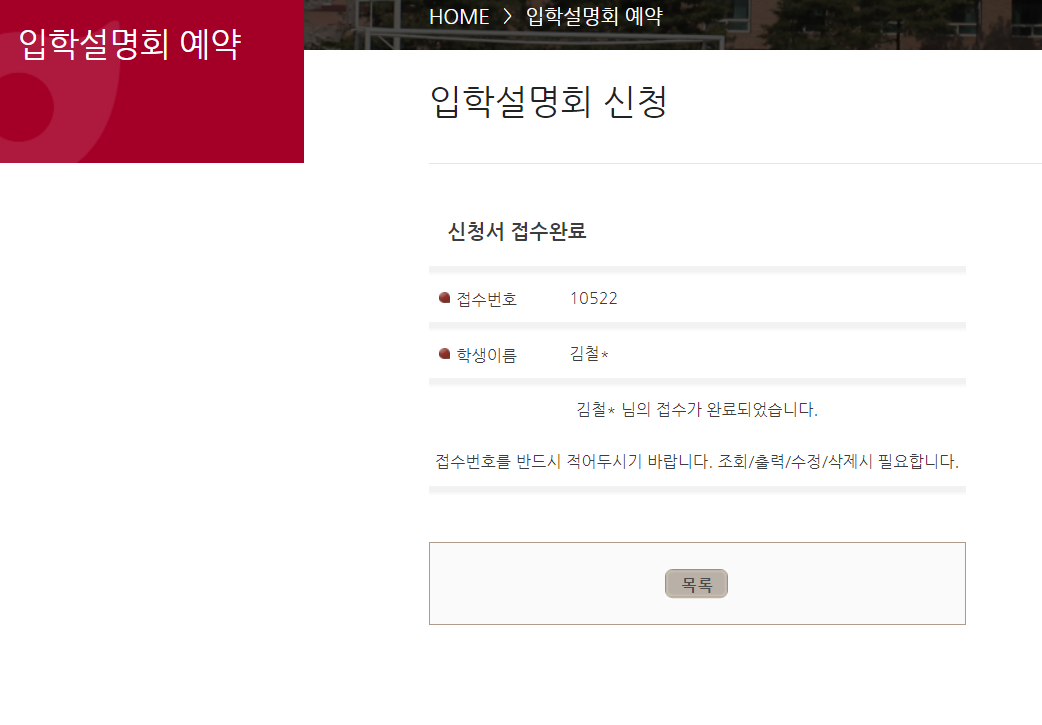Open the 입학설명회 예약 breadcrumb link
The width and height of the screenshot is (1042, 725).
coord(594,17)
